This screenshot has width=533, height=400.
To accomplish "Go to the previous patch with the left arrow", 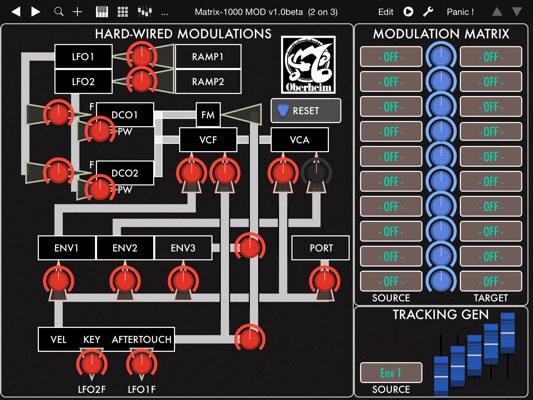I will (16, 12).
